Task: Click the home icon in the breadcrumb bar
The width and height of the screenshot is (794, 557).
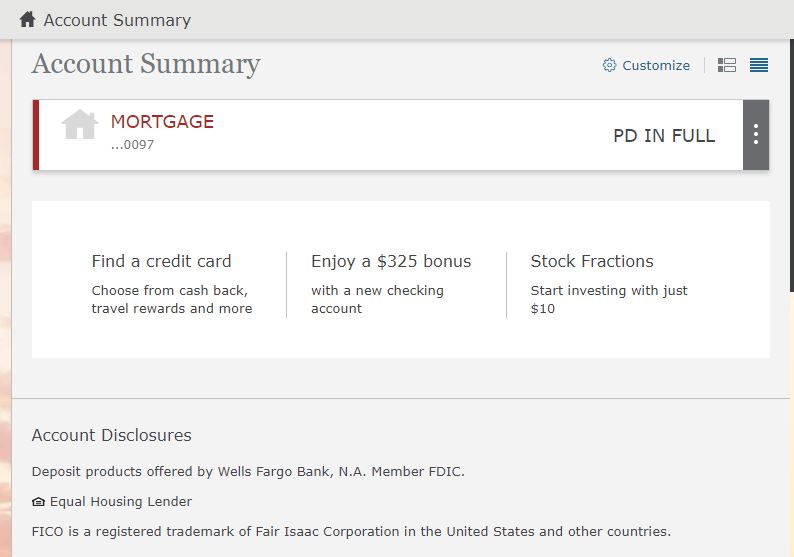Action: pos(27,19)
